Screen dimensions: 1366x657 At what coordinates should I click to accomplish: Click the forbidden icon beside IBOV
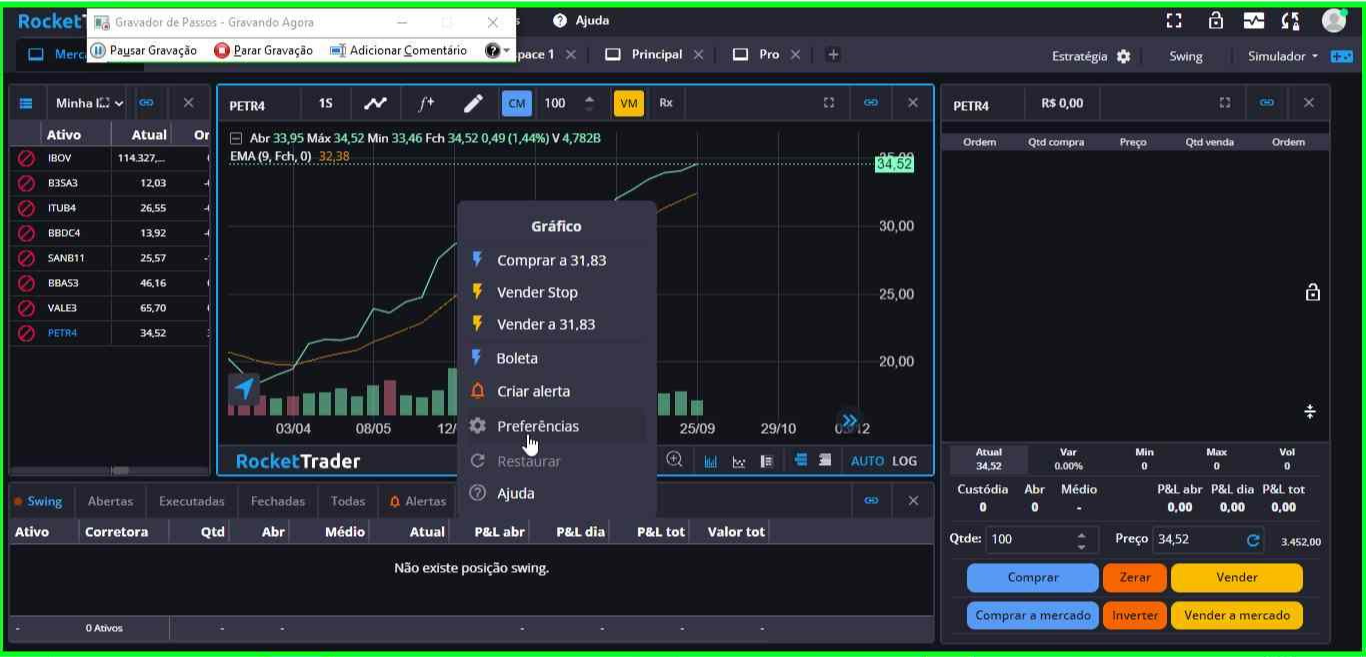click(x=27, y=158)
